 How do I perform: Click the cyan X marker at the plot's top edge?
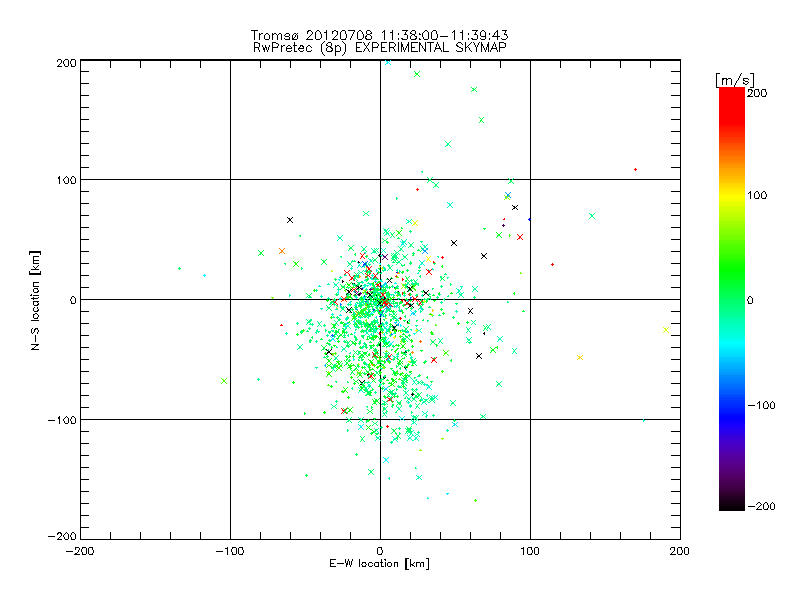[x=388, y=62]
